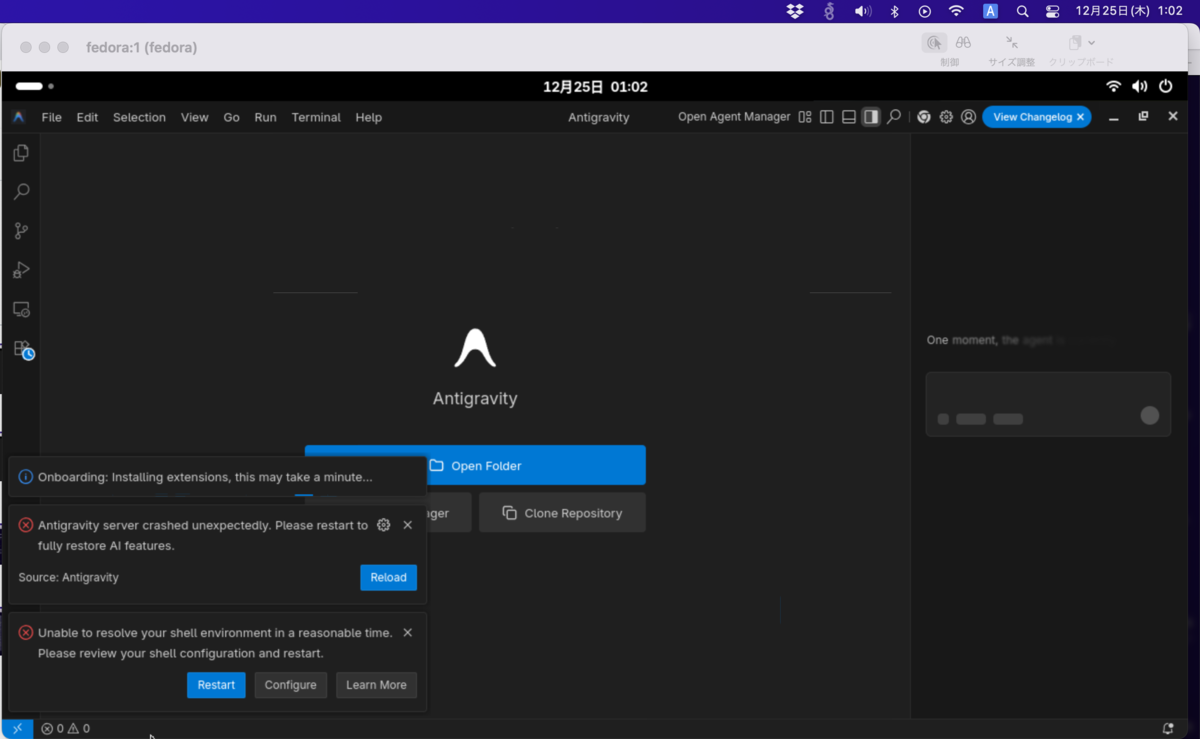This screenshot has width=1200, height=739.
Task: Click Restart on shell environment notification
Action: (216, 685)
